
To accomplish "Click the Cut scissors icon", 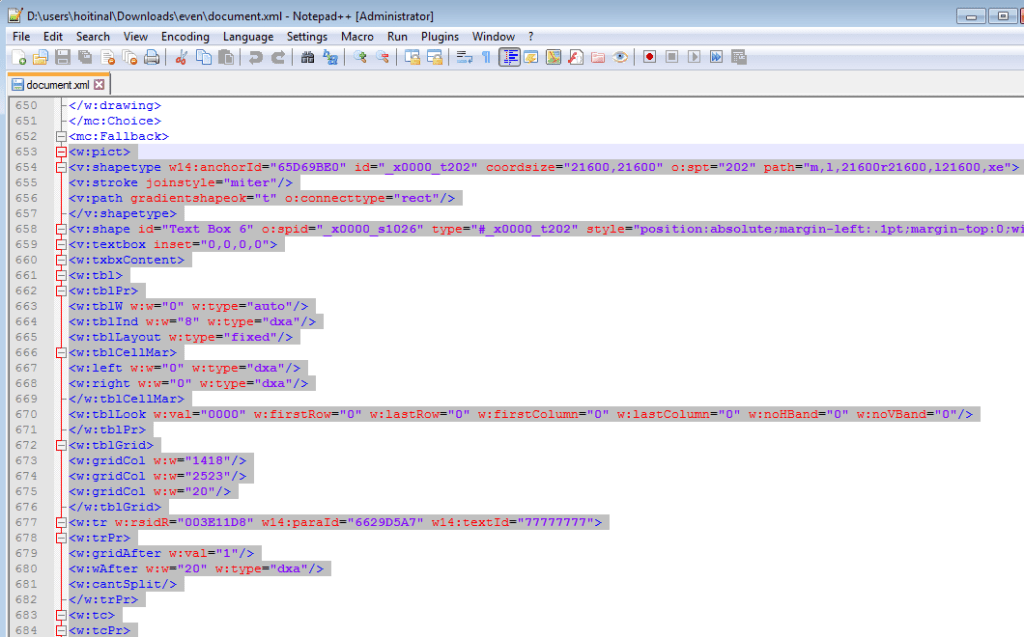I will [182, 58].
